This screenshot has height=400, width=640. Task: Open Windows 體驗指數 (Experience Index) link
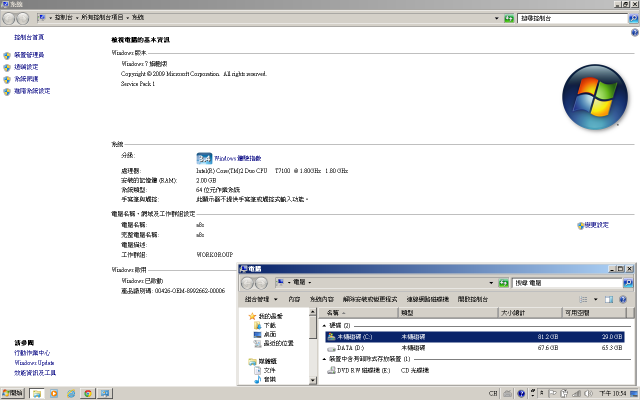click(x=238, y=158)
